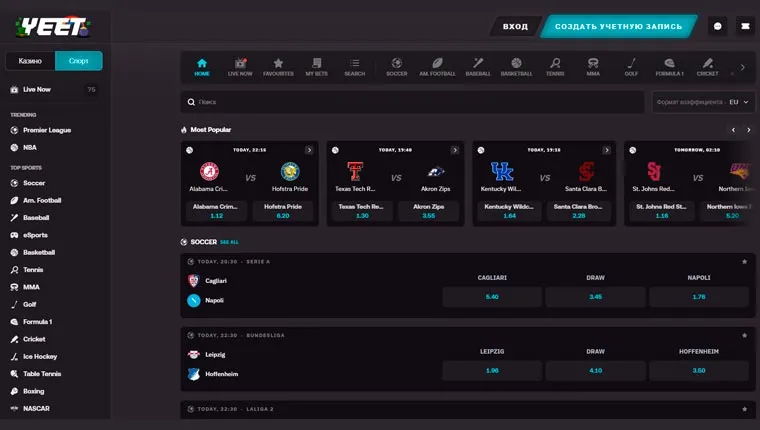Show next Most Popular matches
This screenshot has height=430, width=760.
point(749,130)
